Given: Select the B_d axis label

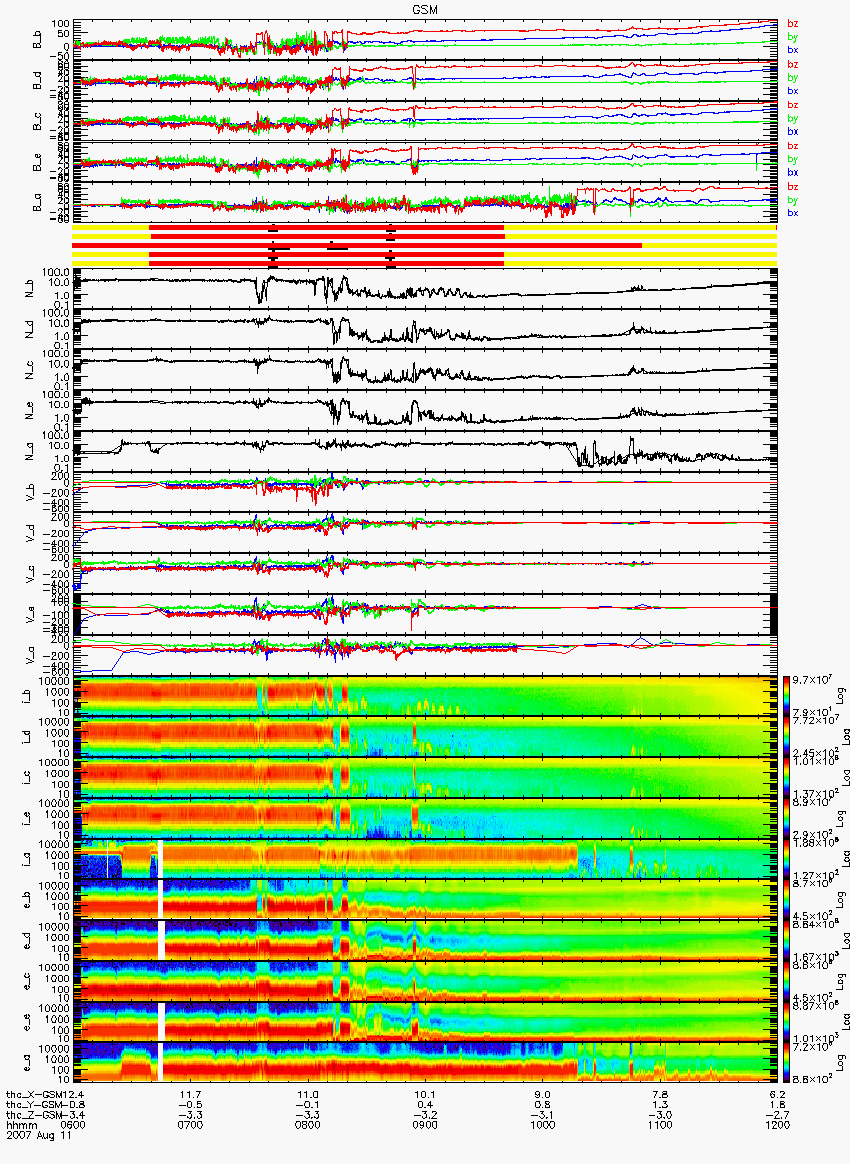Looking at the screenshot, I should pyautogui.click(x=37, y=81).
